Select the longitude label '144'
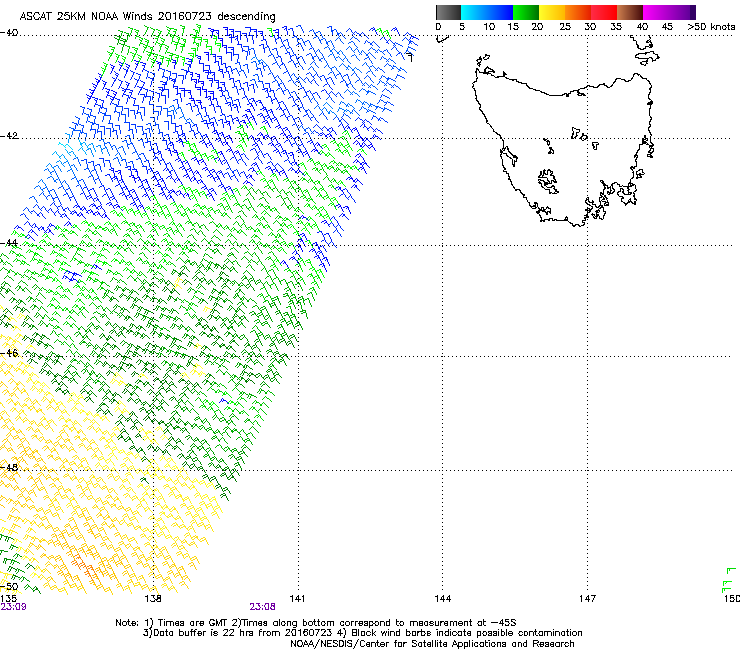 (442, 599)
